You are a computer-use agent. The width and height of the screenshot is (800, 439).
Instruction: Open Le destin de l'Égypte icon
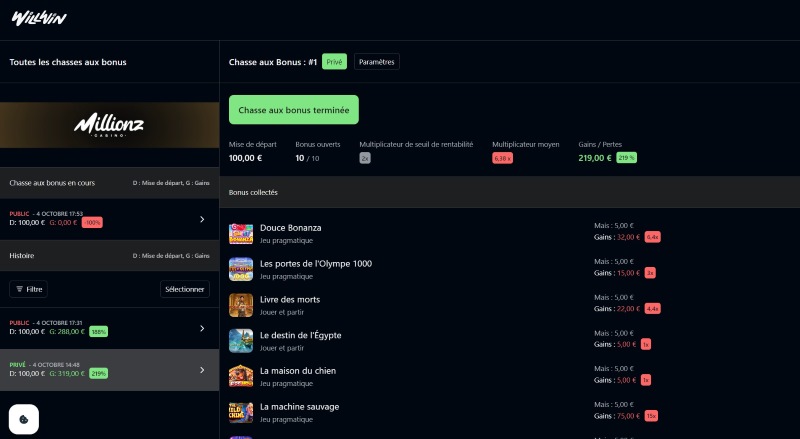pyautogui.click(x=240, y=341)
